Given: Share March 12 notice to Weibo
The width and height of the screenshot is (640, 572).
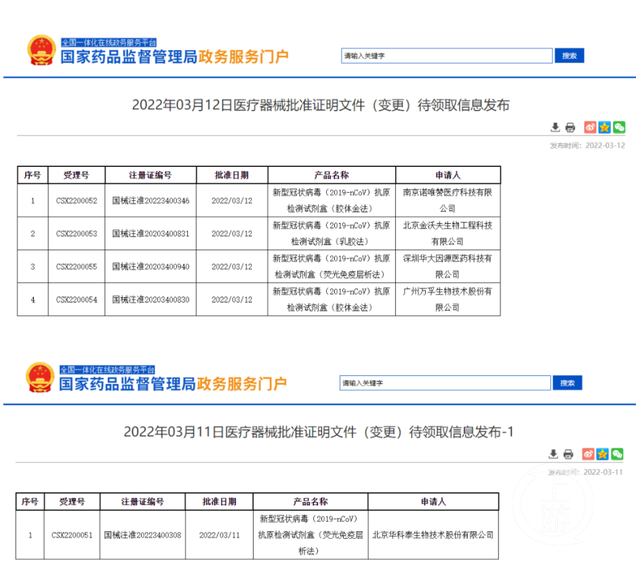Looking at the screenshot, I should [x=590, y=128].
